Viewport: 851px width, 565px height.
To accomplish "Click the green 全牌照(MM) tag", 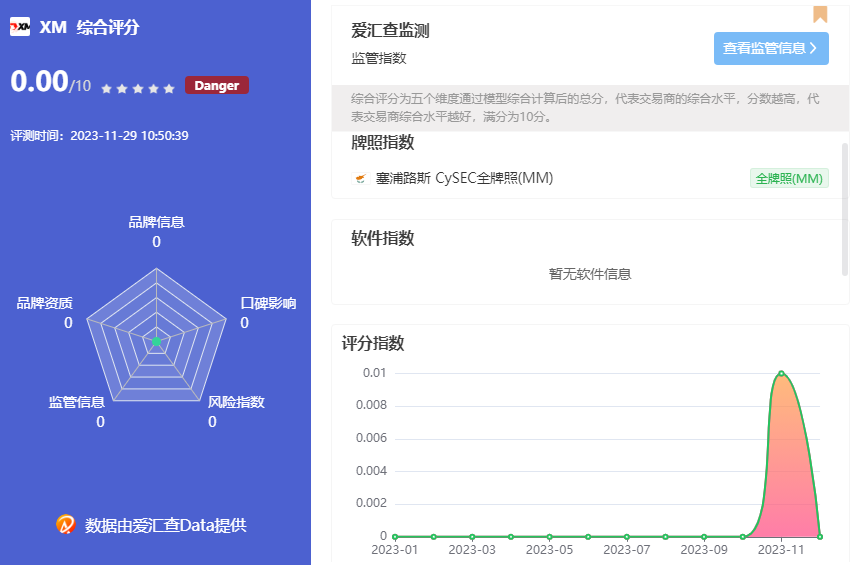I will (789, 178).
